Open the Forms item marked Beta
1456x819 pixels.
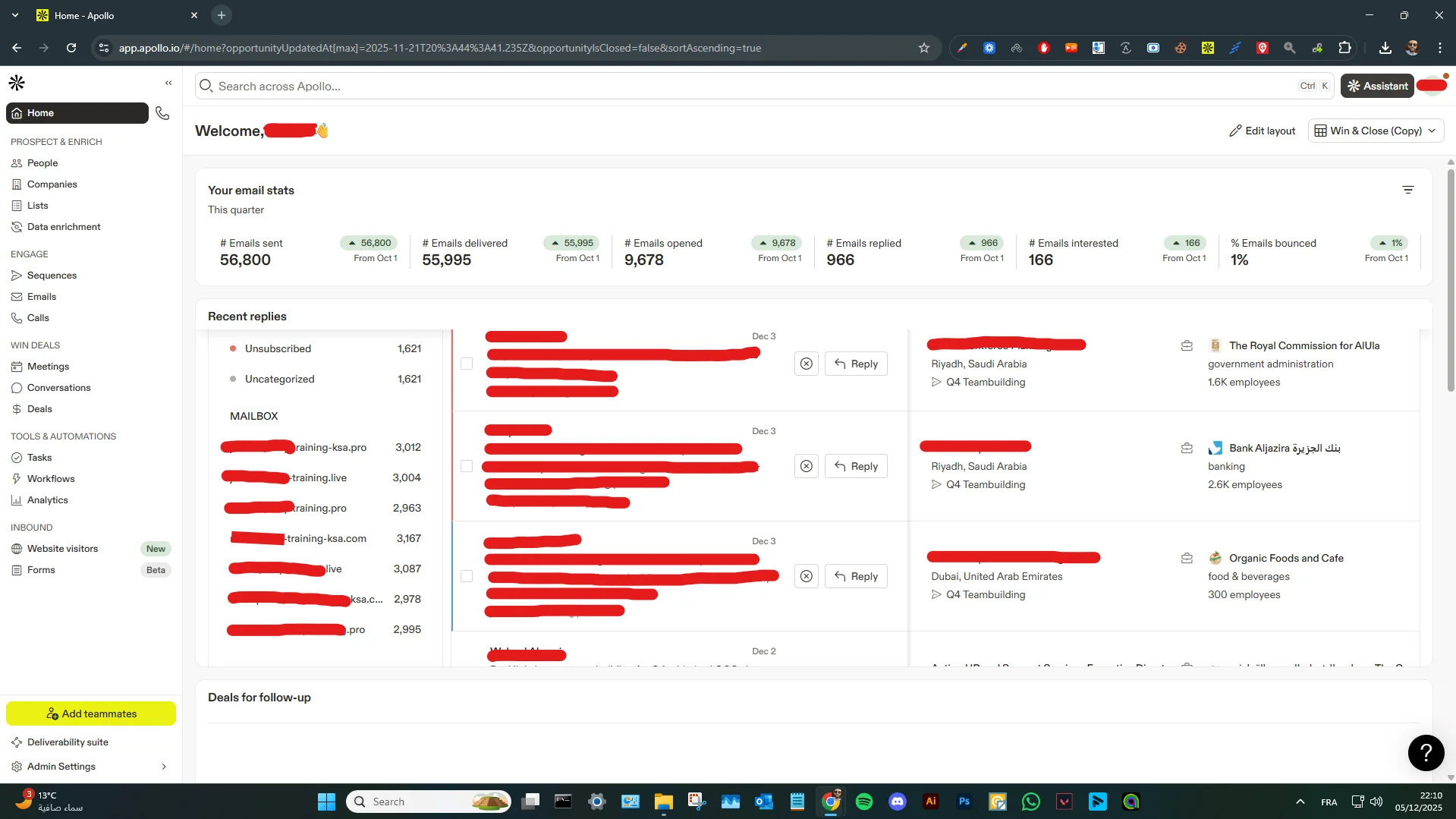tap(41, 570)
